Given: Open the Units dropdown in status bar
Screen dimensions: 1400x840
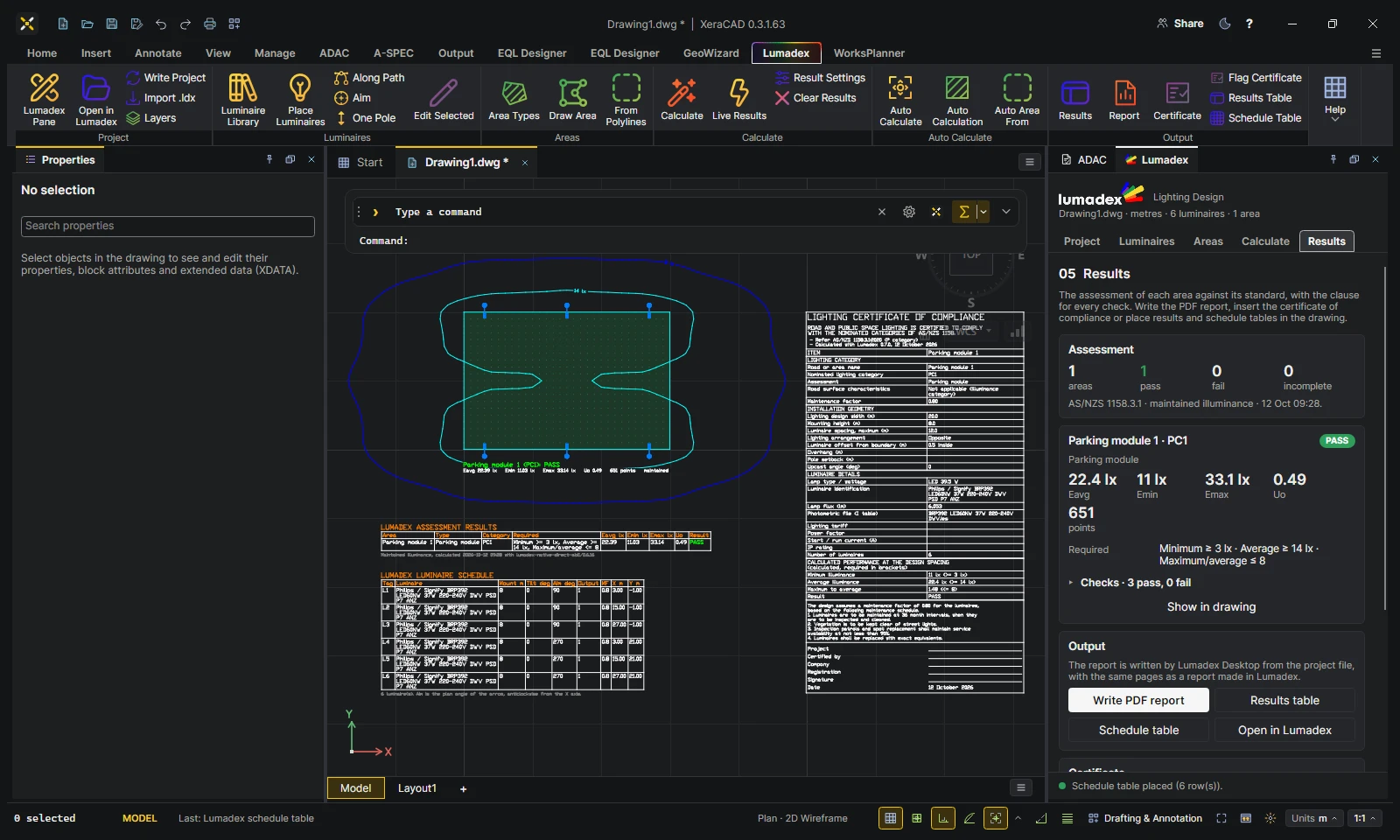Looking at the screenshot, I should coord(1314,818).
